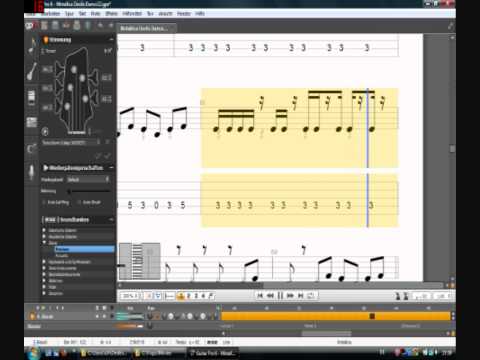
Task: Toggle the metronome icon
Action: coord(398,296)
